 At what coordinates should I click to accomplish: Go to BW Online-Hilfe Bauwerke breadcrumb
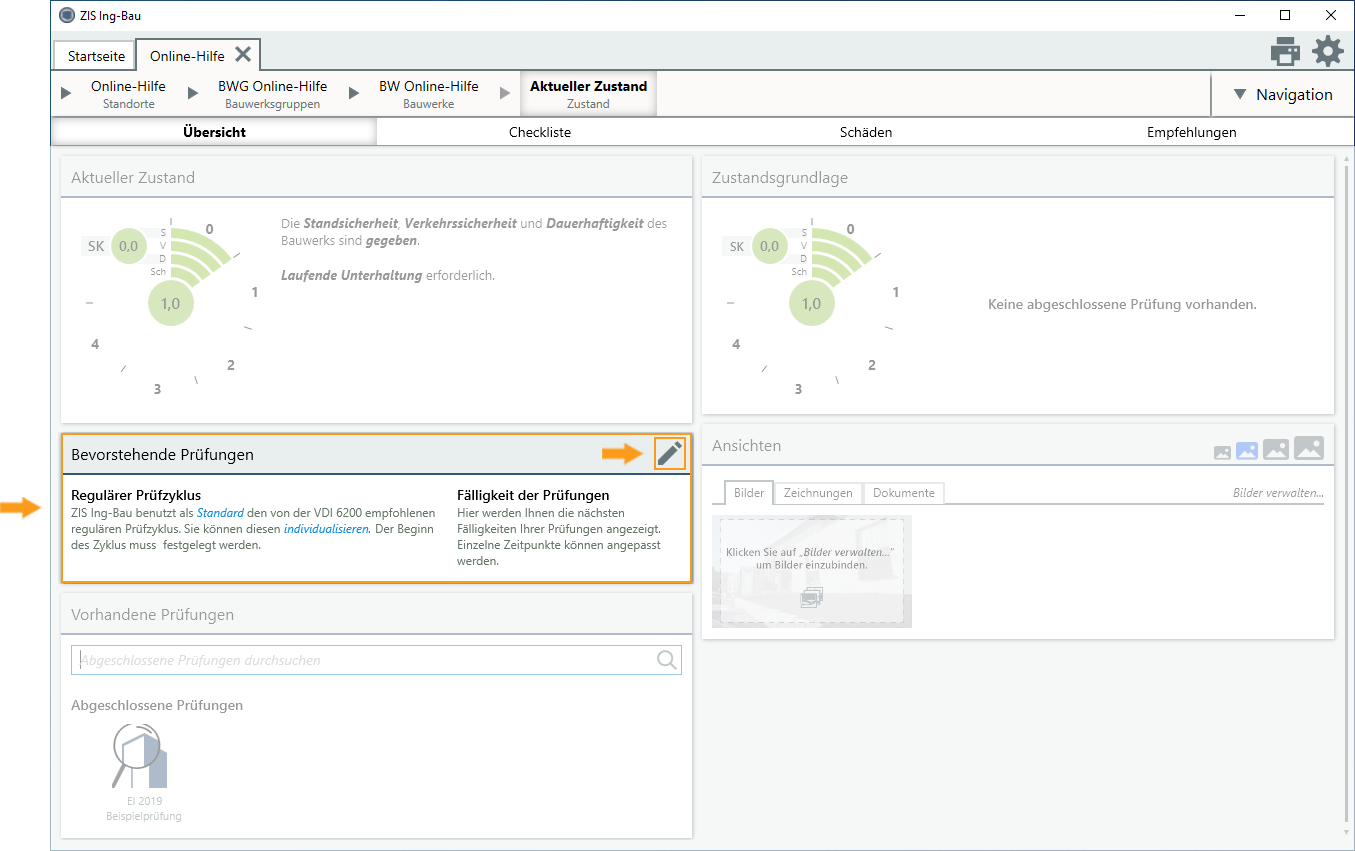tap(428, 94)
